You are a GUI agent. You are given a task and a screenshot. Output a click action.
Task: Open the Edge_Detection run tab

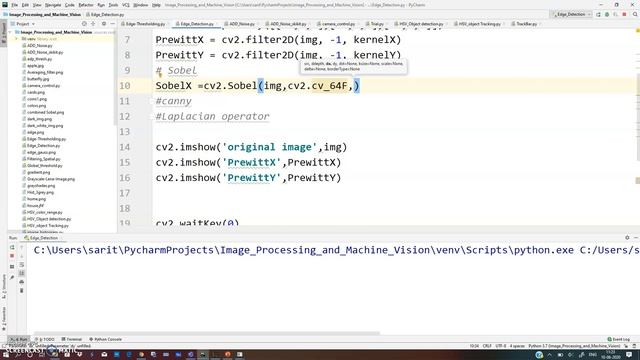tap(41, 238)
